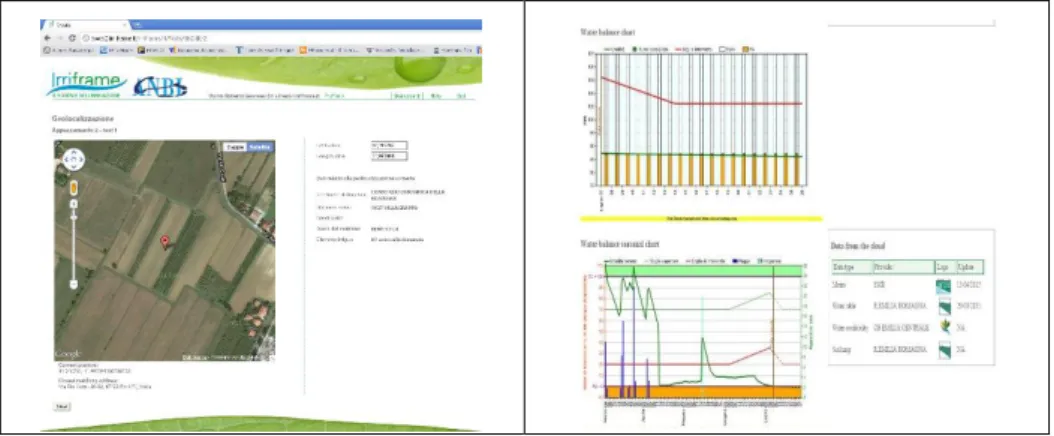Click the map zoom-in plus button
Screen dimensions: 1054x436
73,204
